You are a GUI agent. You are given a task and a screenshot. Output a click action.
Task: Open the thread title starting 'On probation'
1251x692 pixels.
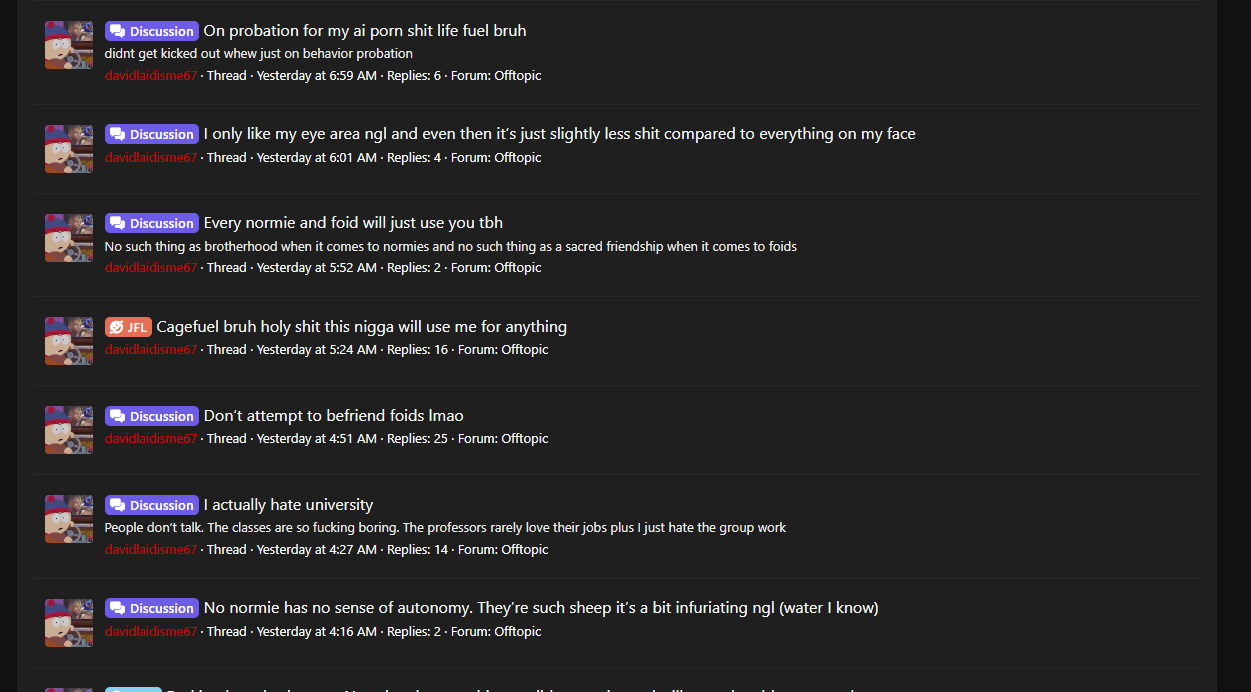(x=364, y=31)
